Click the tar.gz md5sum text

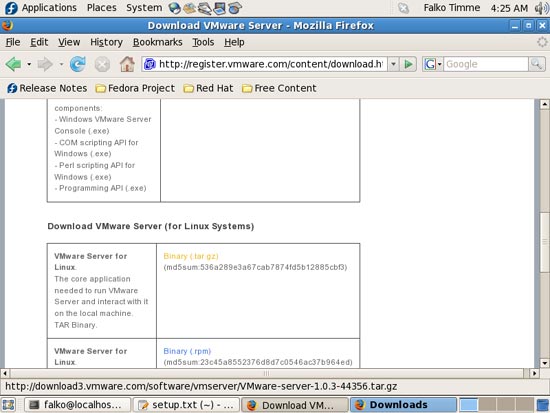tap(255, 267)
